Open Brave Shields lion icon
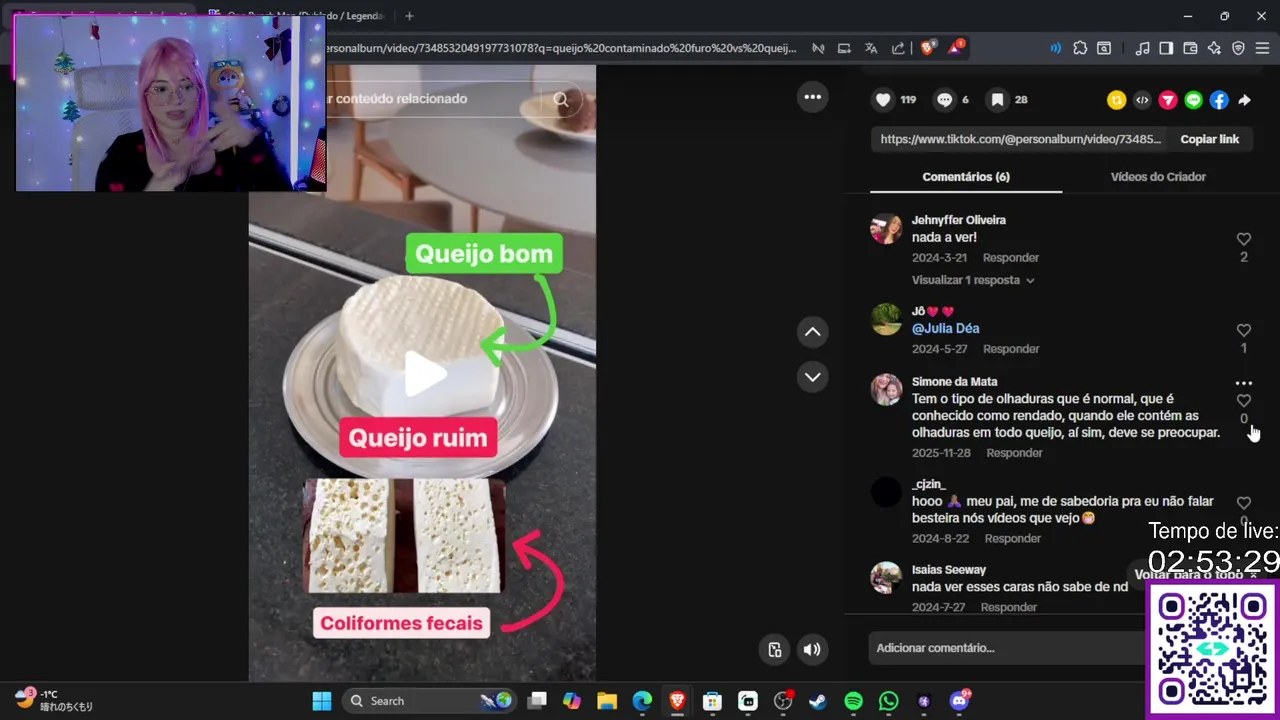1280x720 pixels. tap(928, 48)
